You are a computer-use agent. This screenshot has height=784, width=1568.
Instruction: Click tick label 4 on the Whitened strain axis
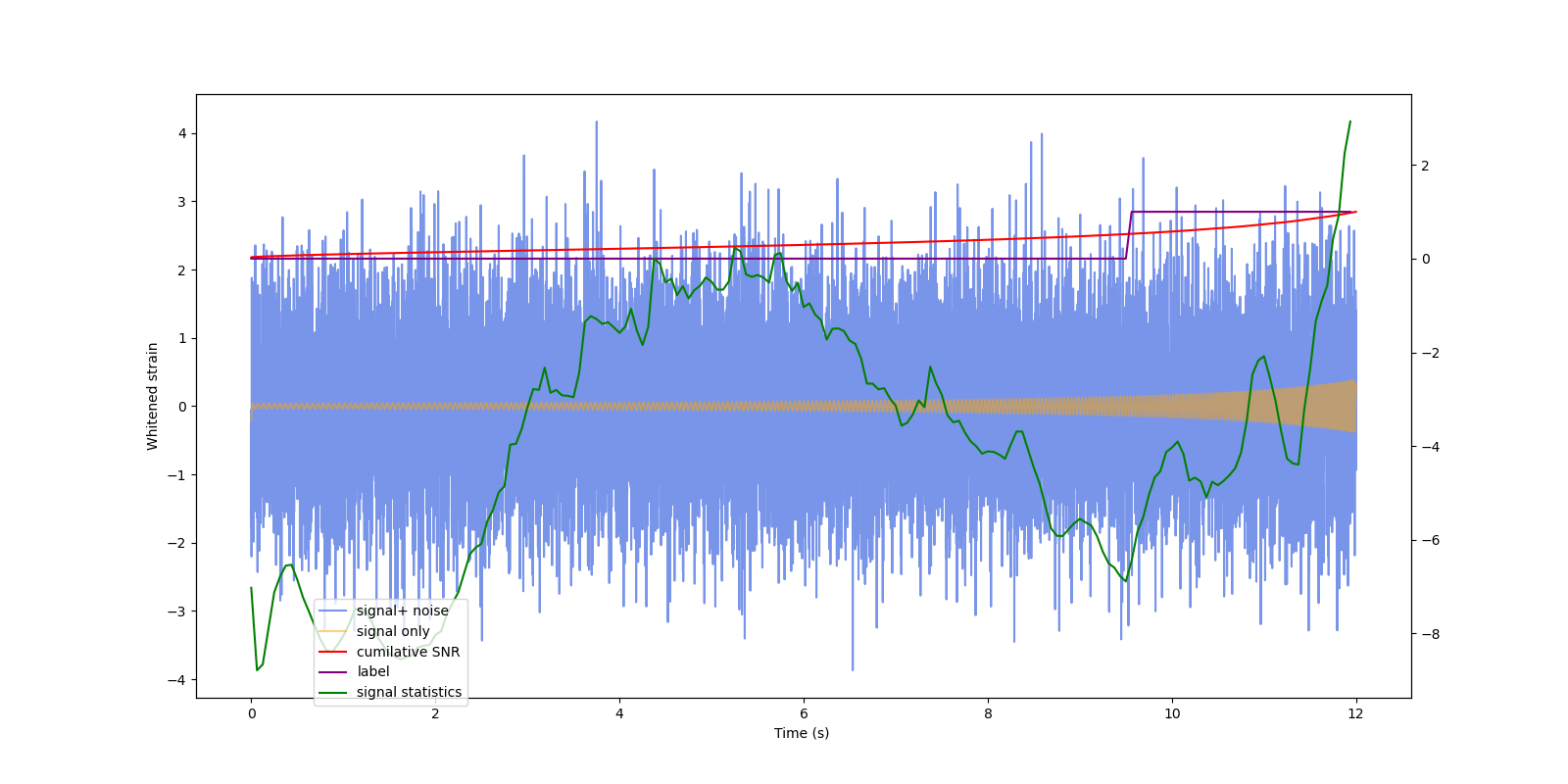[x=182, y=133]
